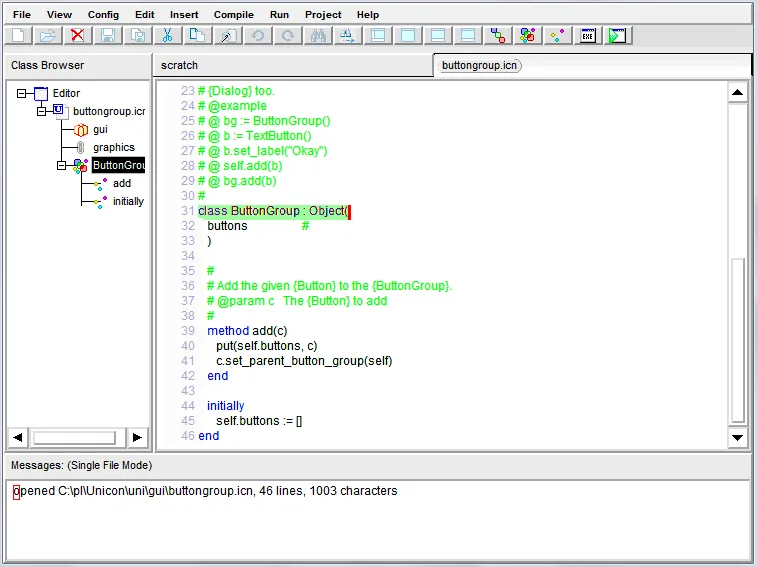Open the Run menu
Screen dimensions: 758x567
click(279, 15)
